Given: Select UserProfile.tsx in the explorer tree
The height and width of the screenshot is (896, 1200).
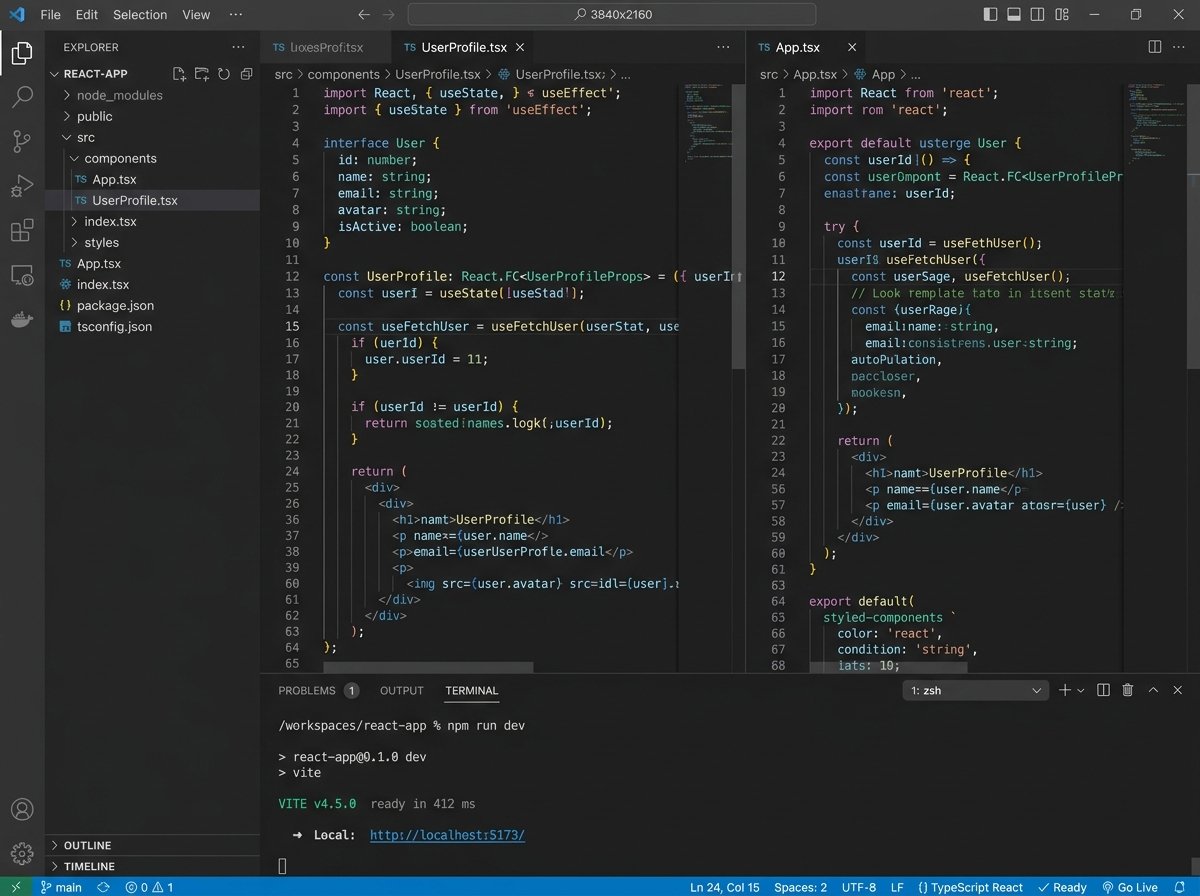Looking at the screenshot, I should (152, 200).
